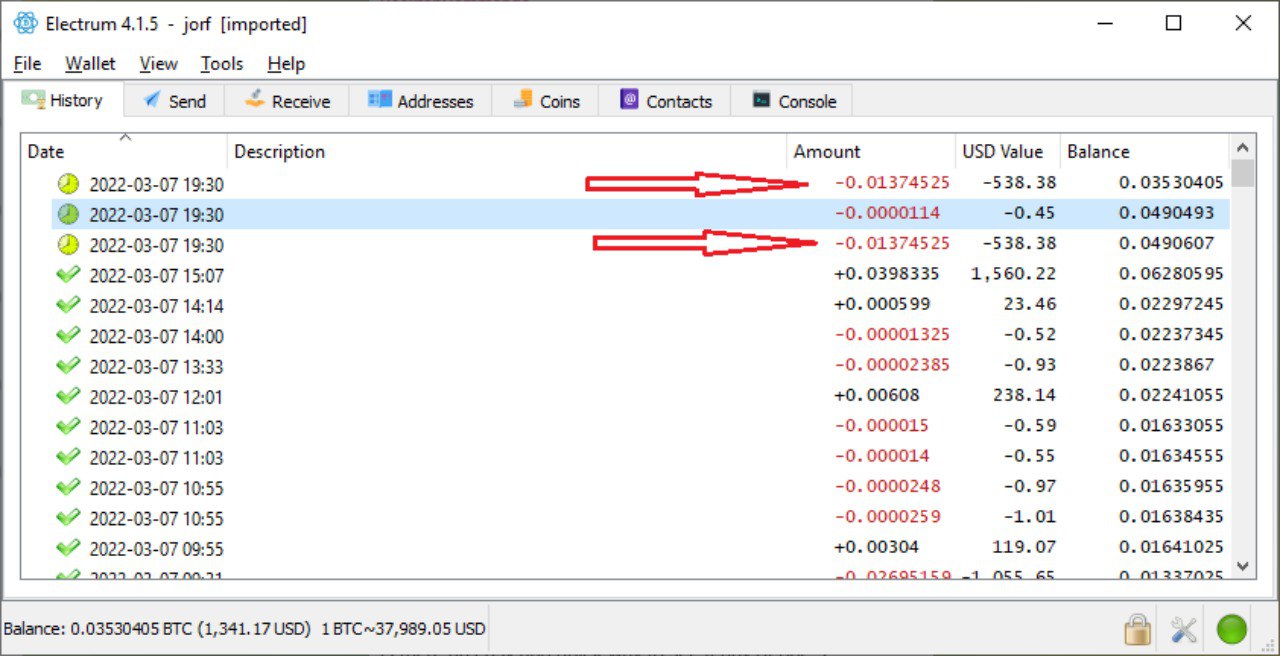
Task: Open the View menu
Action: [x=158, y=63]
